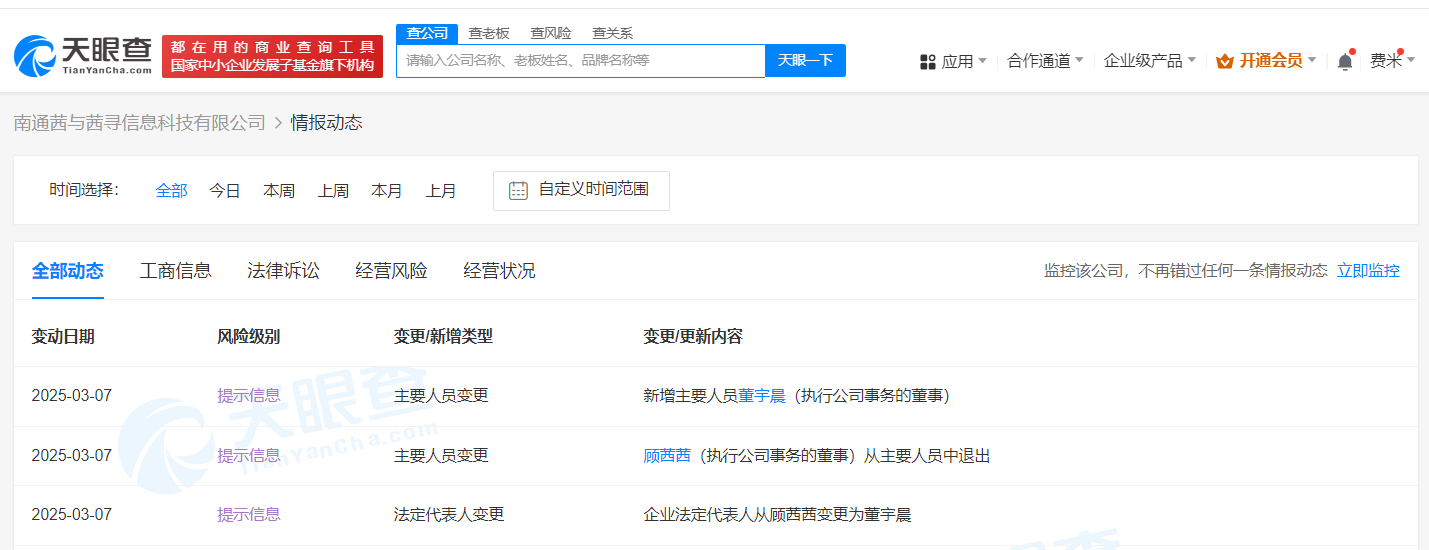
Task: Click 主要人员变更 in 新增主要人员董宇晨 row
Action: coord(441,396)
